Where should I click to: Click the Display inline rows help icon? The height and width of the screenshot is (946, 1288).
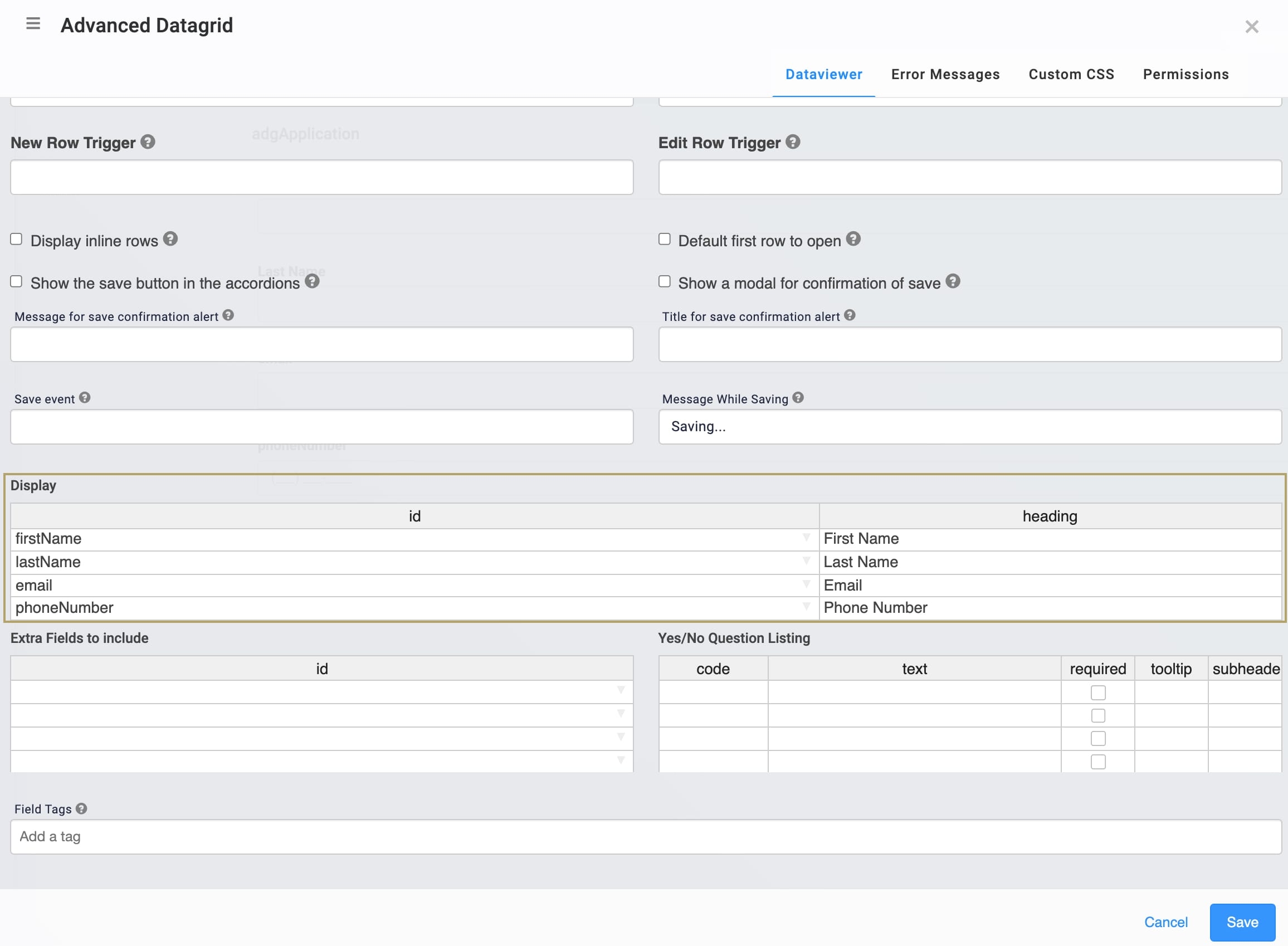[170, 239]
